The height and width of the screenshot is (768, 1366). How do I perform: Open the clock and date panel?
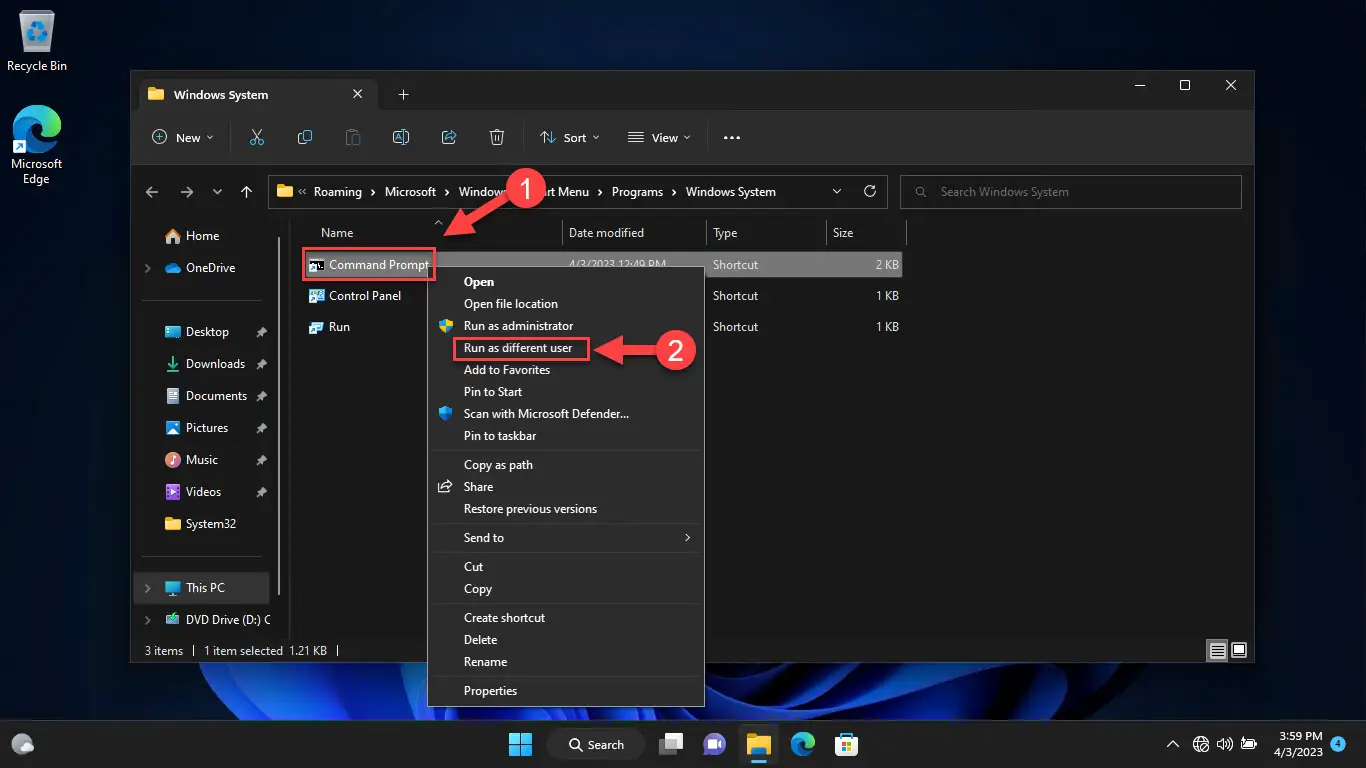pyautogui.click(x=1300, y=744)
